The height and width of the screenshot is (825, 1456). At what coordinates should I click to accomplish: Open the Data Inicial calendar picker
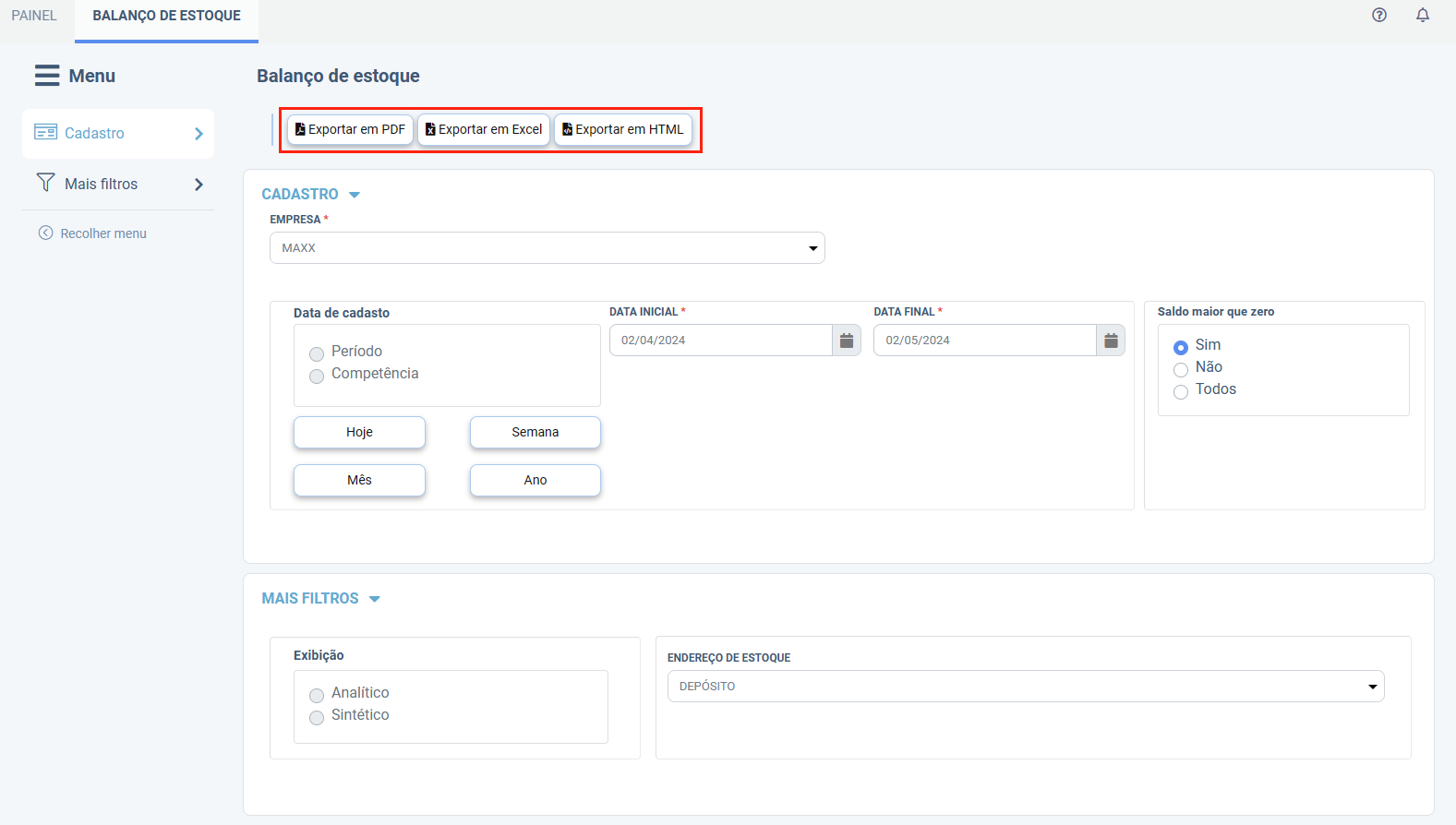(x=847, y=341)
